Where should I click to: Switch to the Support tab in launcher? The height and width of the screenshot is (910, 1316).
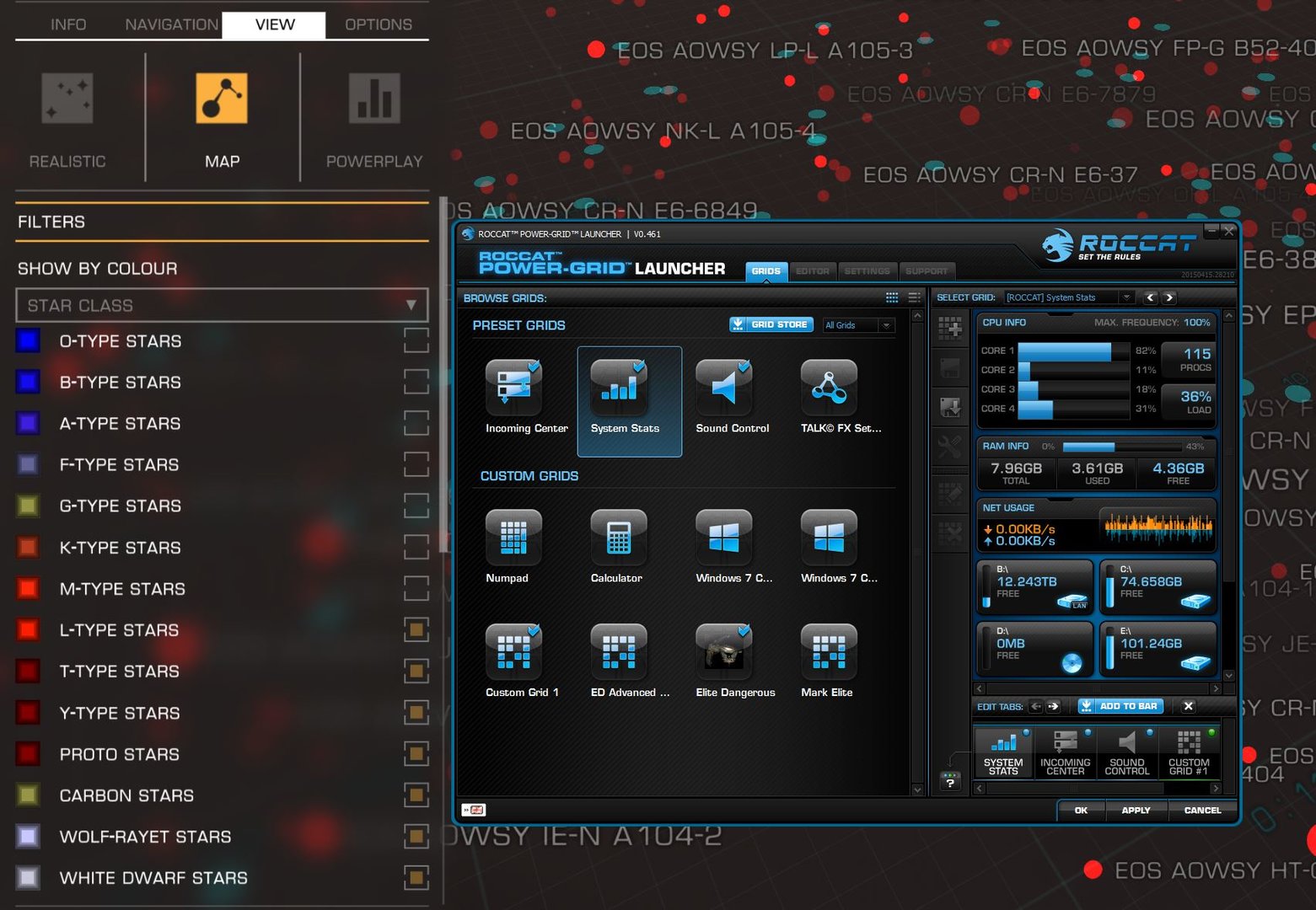[x=927, y=271]
